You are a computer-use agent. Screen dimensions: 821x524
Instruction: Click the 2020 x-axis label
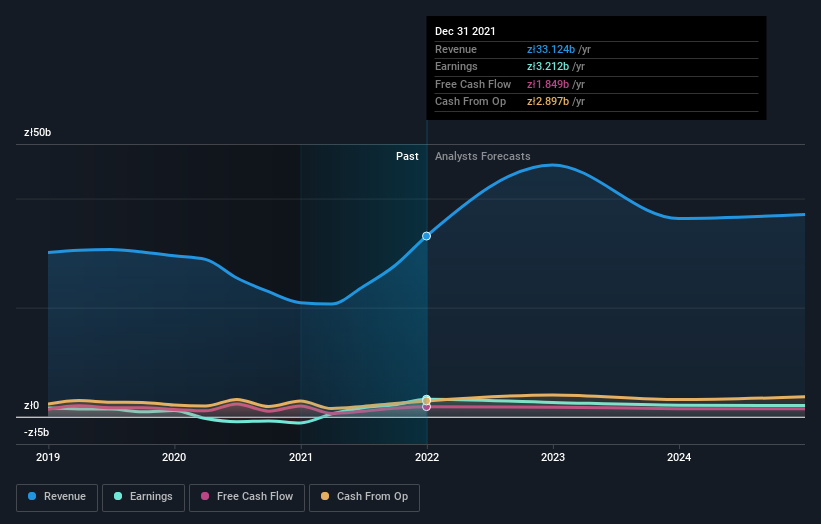coord(174,458)
